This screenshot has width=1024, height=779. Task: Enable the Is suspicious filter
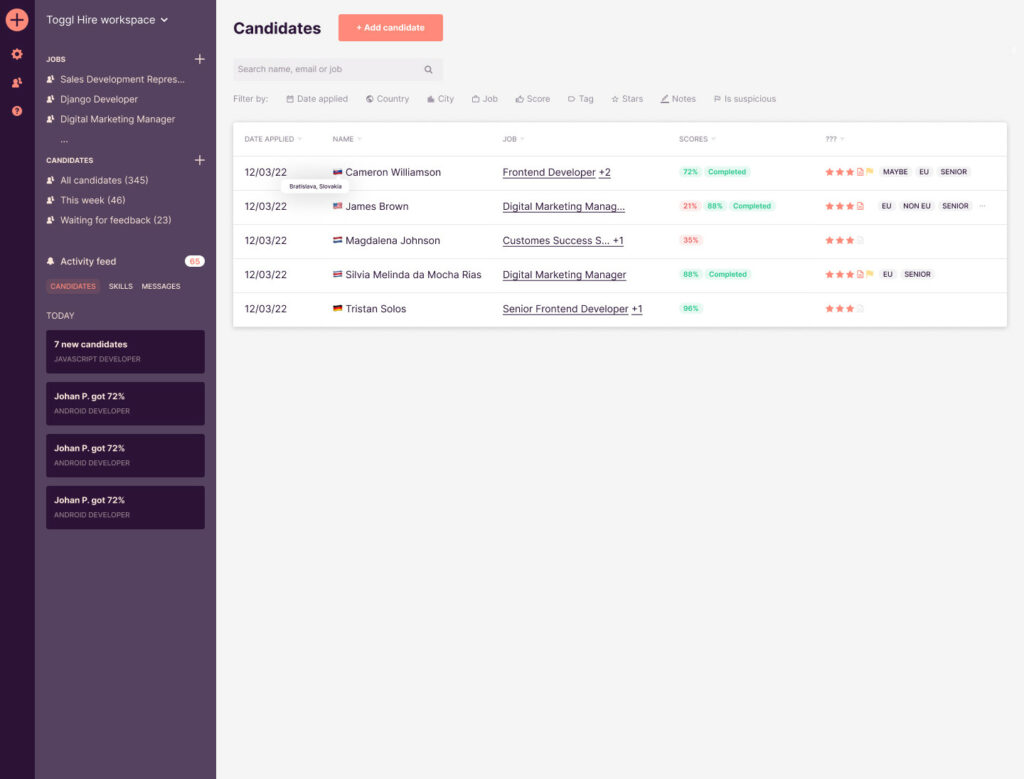click(x=745, y=98)
